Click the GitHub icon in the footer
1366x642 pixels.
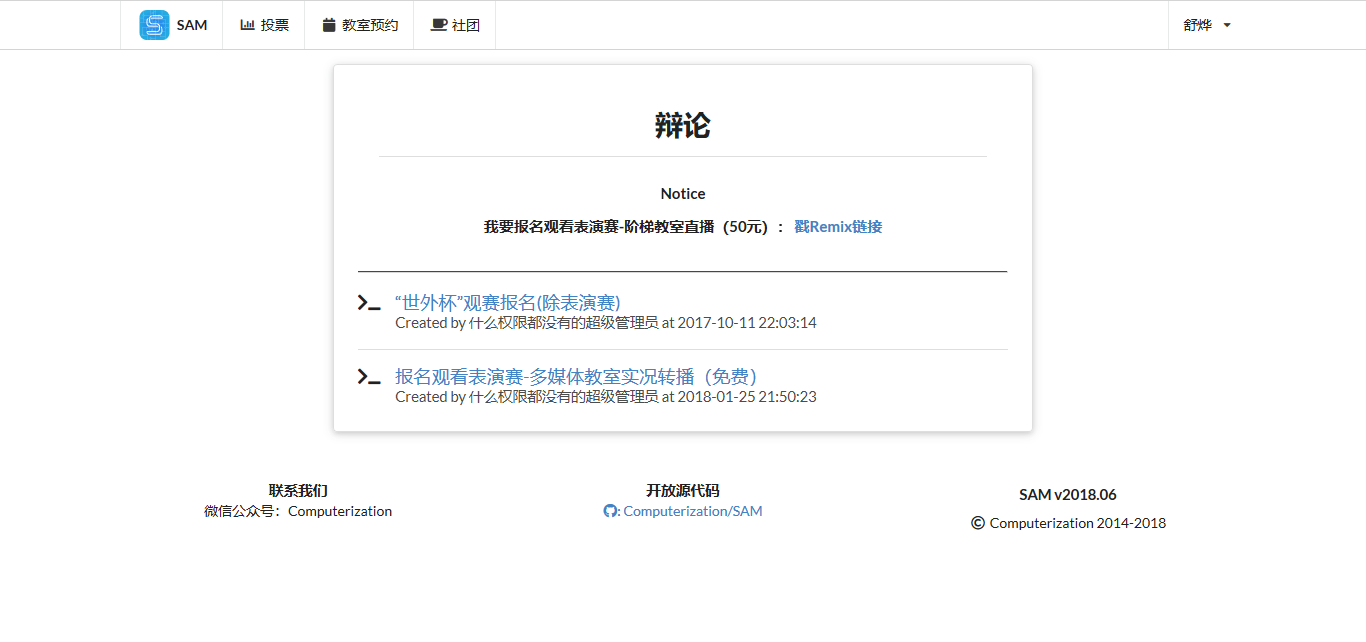pos(611,511)
